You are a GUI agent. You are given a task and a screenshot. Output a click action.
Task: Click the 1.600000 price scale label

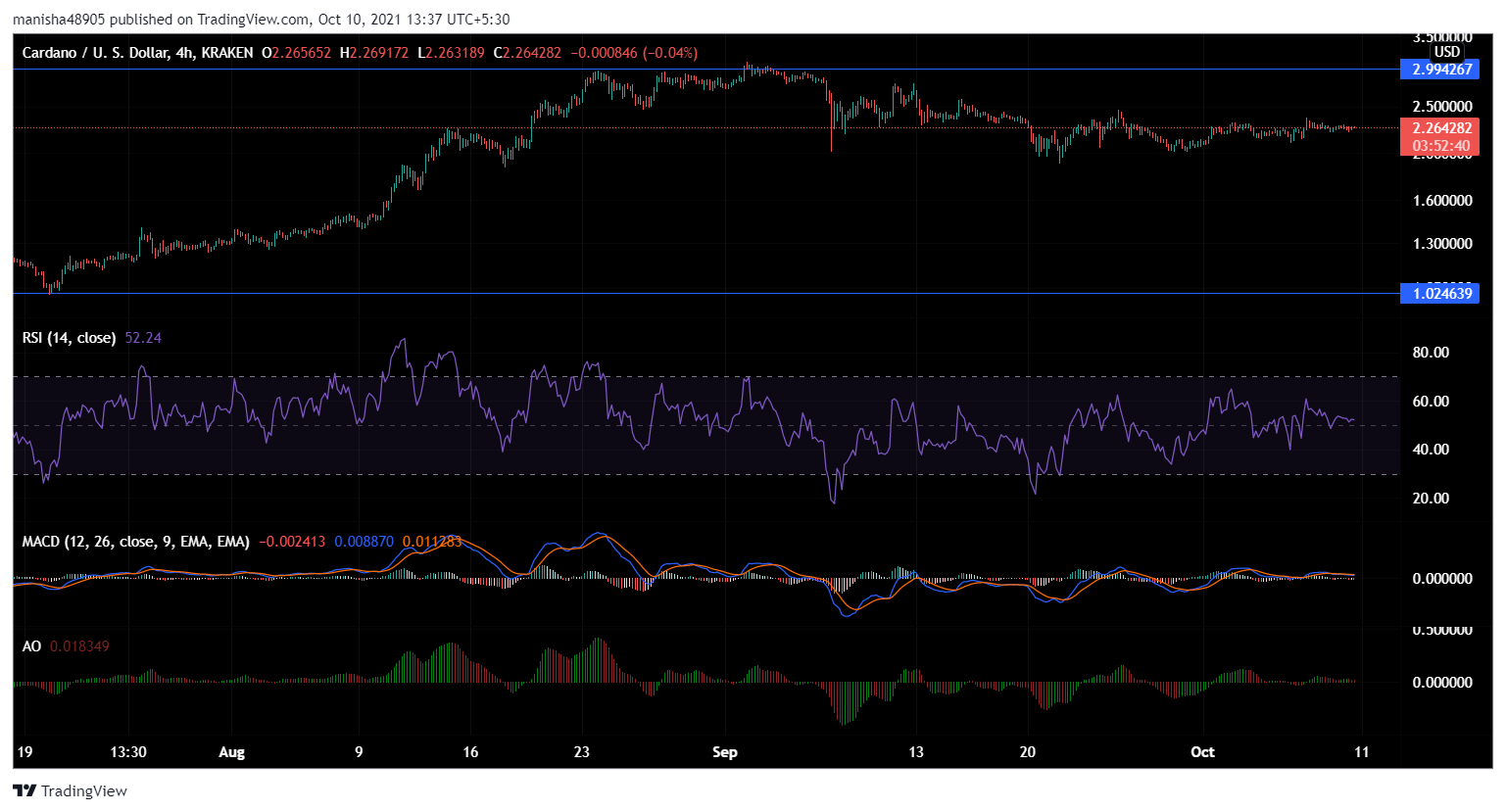[1441, 201]
